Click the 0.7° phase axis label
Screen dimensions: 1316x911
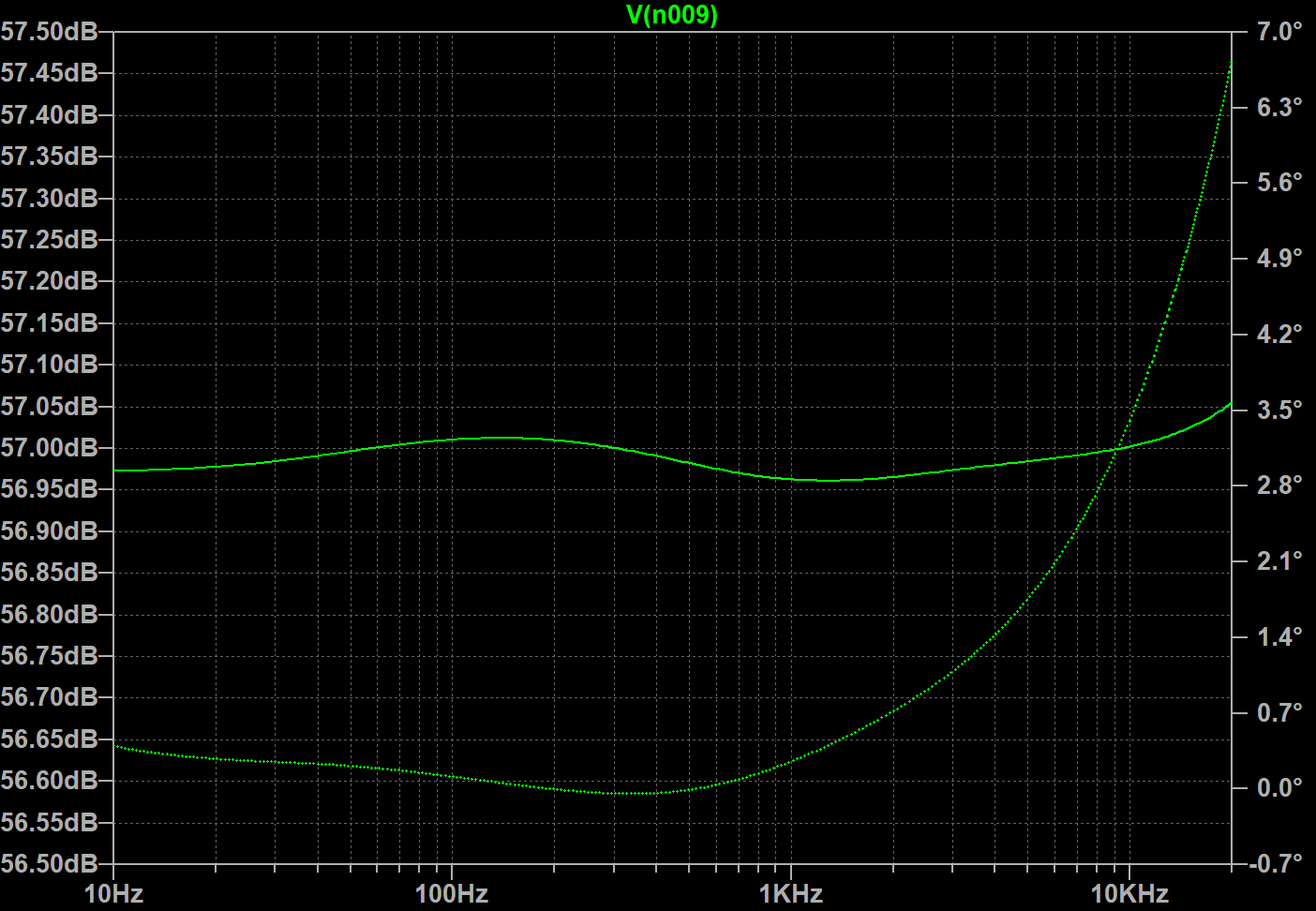coord(1279,713)
